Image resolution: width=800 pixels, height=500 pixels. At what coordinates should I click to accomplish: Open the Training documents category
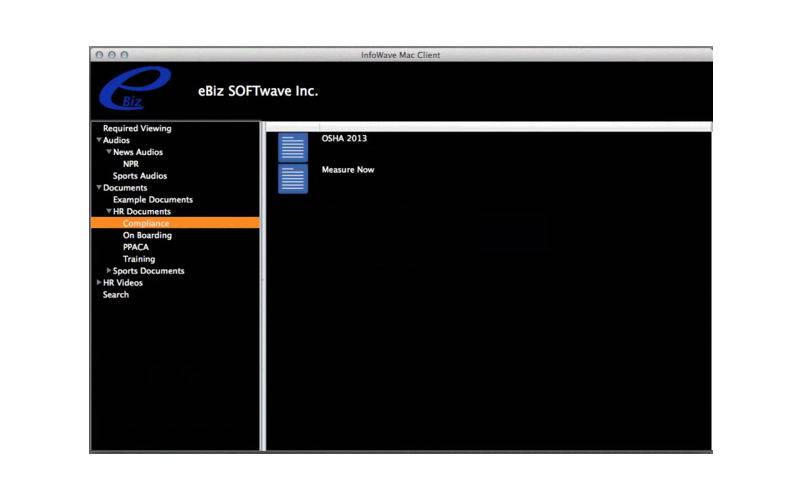tap(139, 259)
